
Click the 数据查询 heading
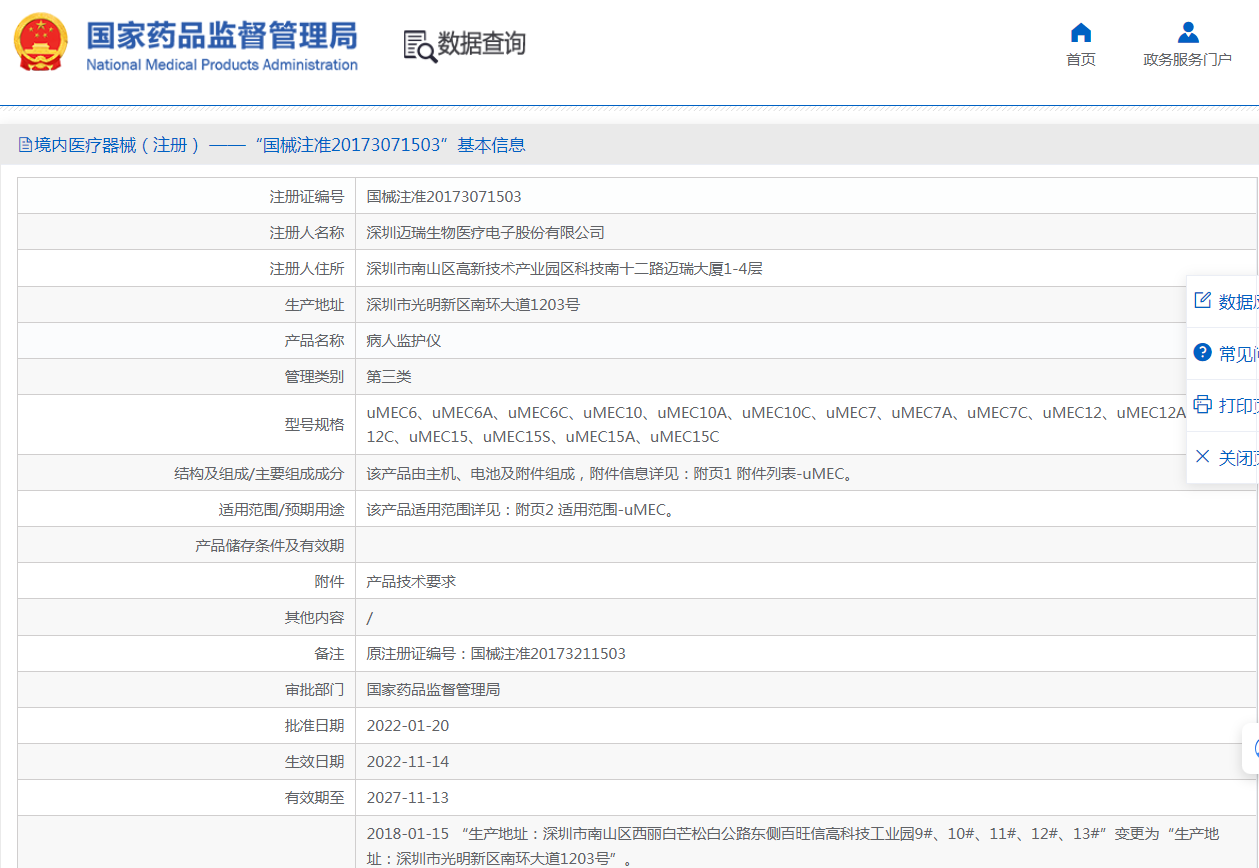pos(481,44)
